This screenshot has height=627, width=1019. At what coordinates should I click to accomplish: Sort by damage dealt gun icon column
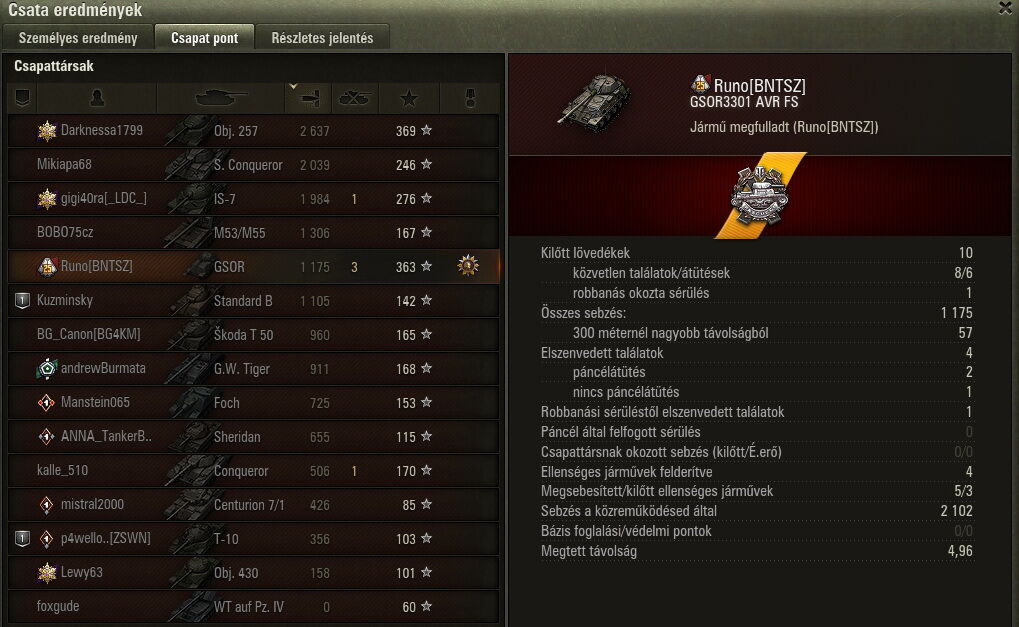[x=309, y=98]
